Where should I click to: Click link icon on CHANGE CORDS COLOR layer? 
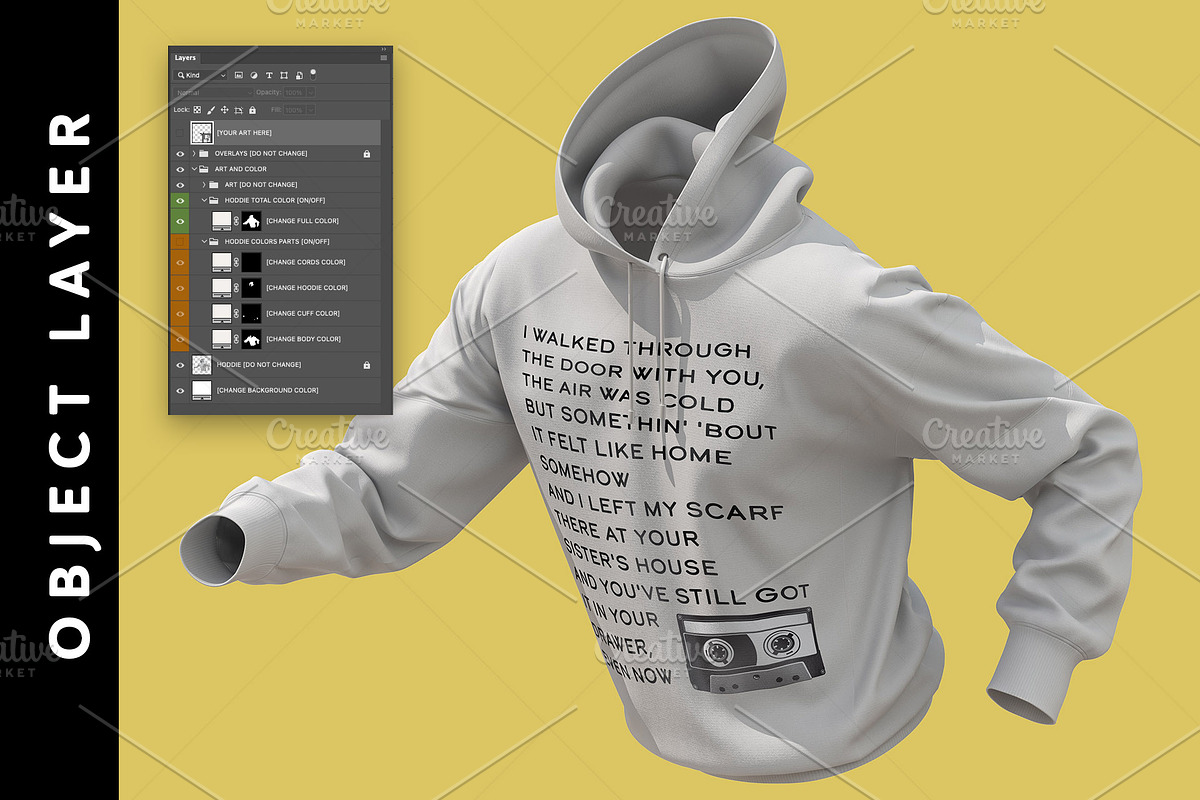point(237,262)
